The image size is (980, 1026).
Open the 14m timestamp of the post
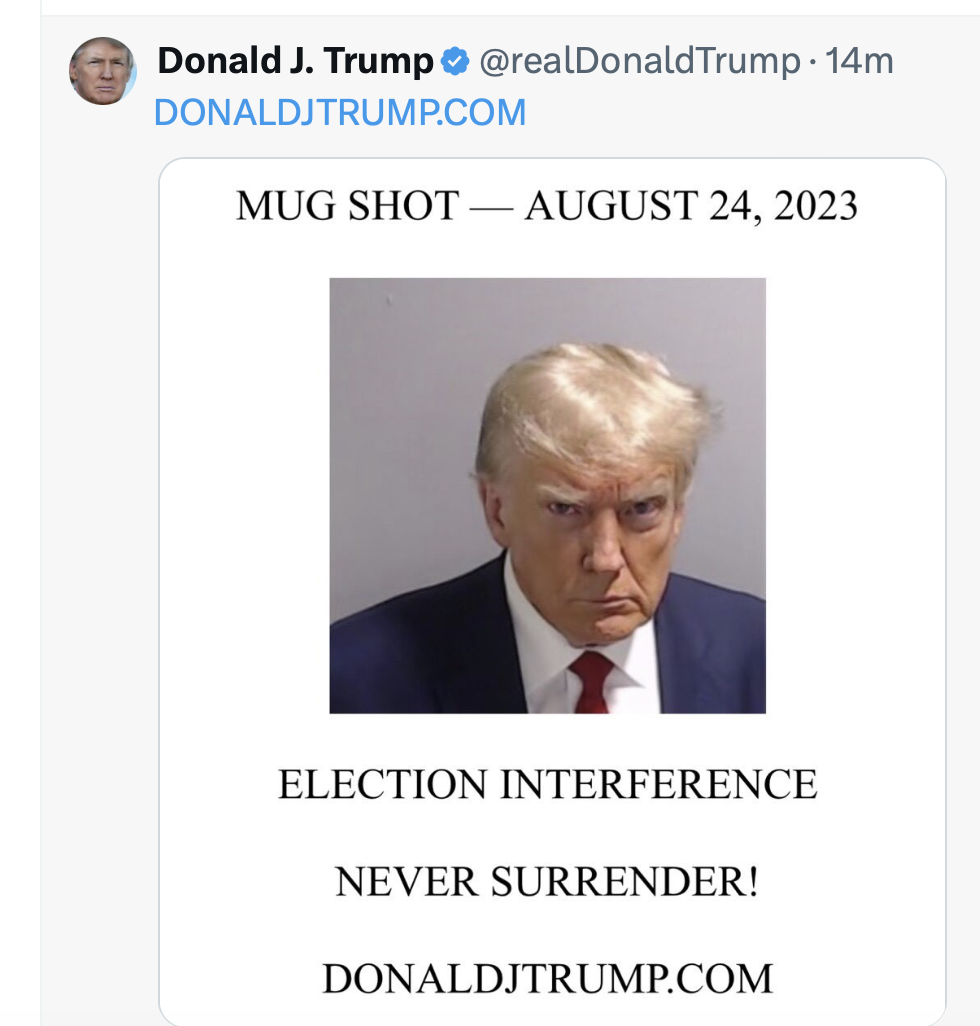pyautogui.click(x=859, y=61)
